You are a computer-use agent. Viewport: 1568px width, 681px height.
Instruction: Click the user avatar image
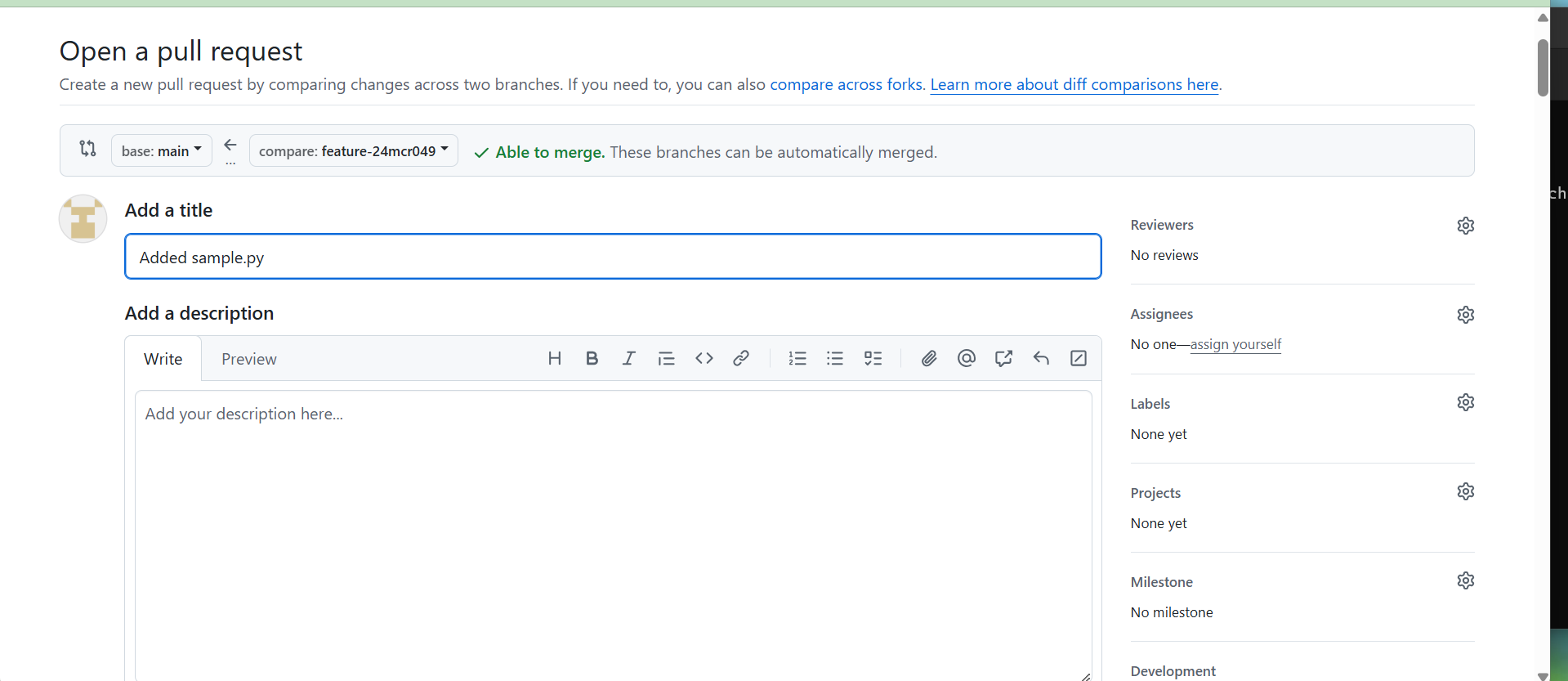pyautogui.click(x=83, y=218)
